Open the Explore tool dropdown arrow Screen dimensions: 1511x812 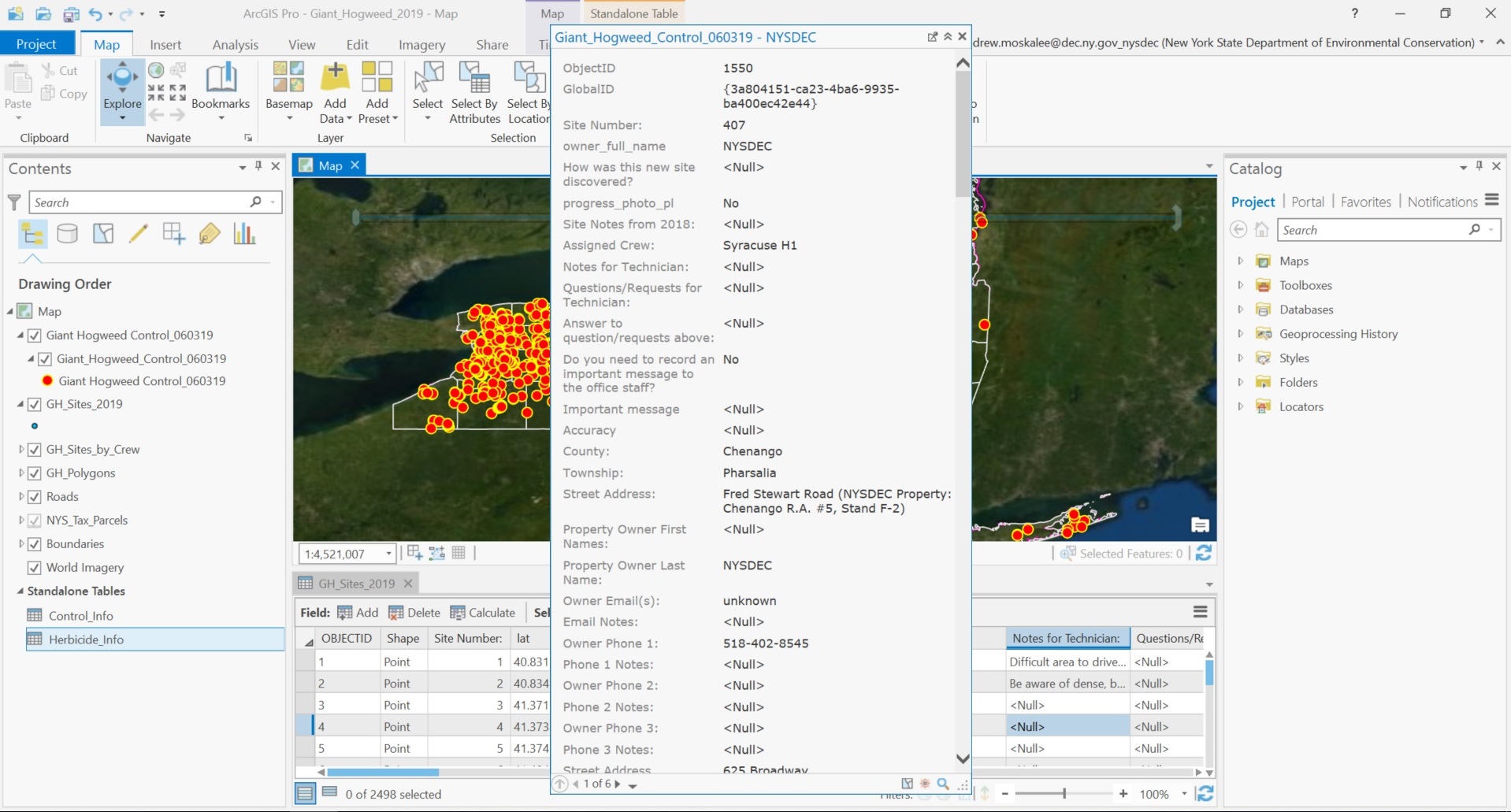[122, 118]
